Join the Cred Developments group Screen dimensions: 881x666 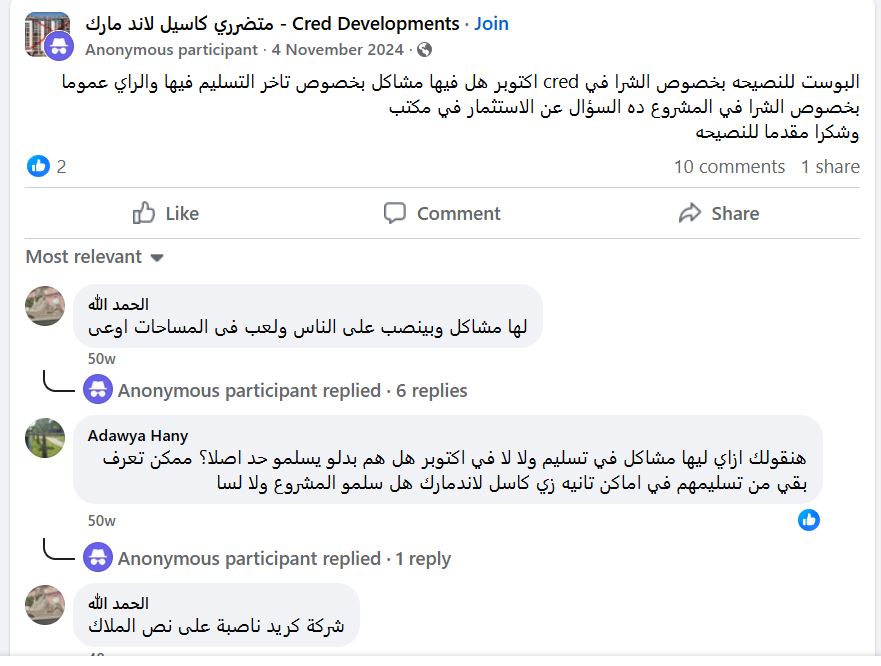(x=491, y=23)
